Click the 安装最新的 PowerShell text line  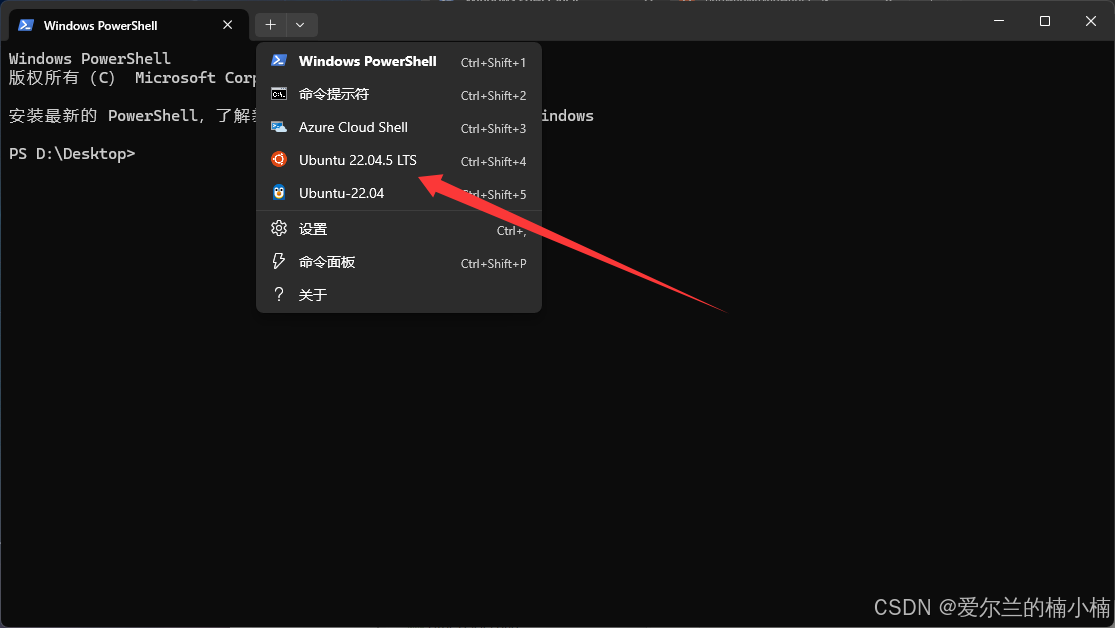pos(132,115)
